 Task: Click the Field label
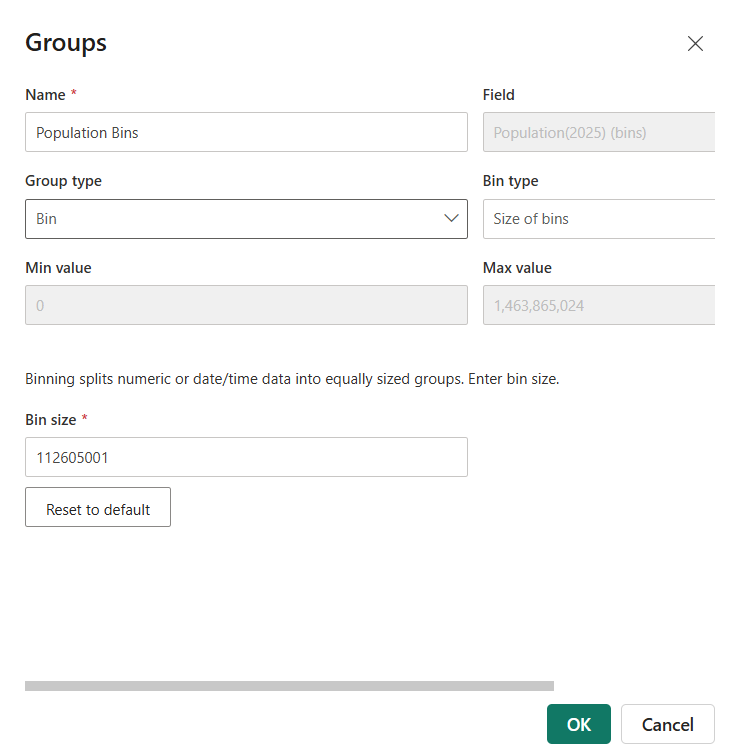[499, 95]
